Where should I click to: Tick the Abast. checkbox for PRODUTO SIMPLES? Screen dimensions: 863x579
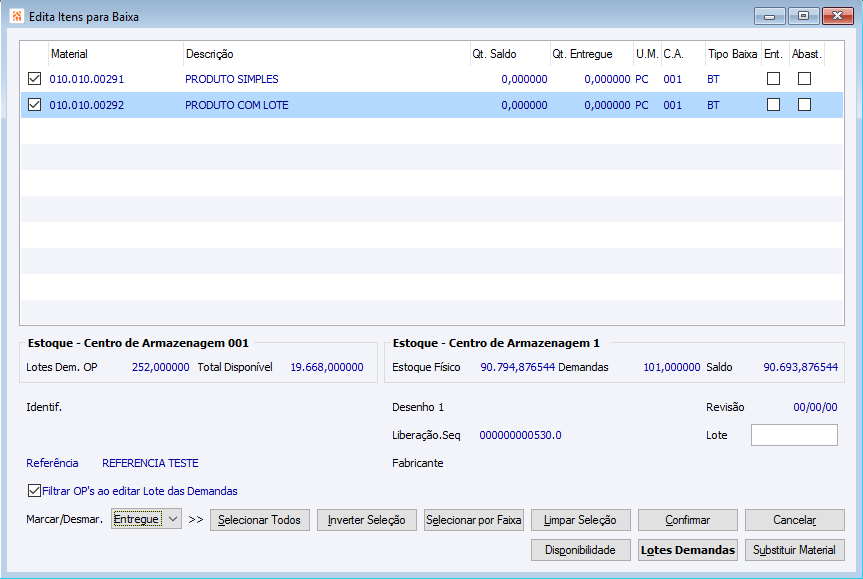[x=804, y=79]
